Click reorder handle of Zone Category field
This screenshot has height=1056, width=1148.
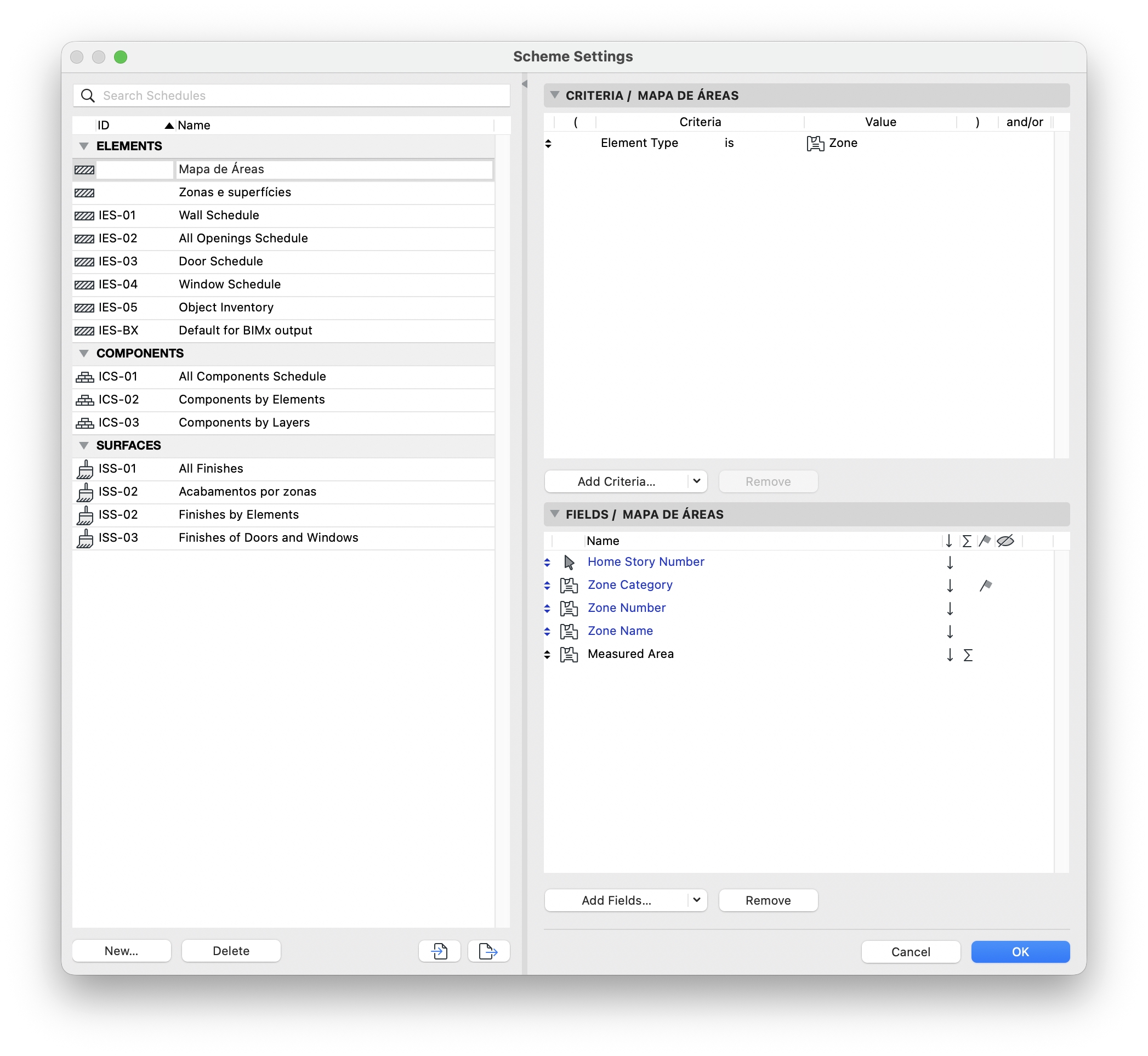547,586
